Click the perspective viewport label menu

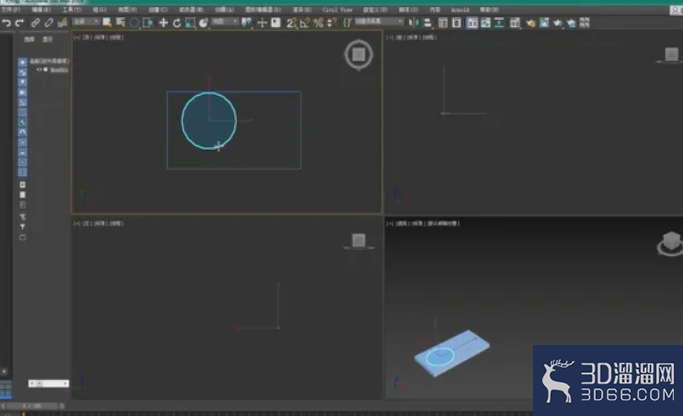(x=423, y=223)
